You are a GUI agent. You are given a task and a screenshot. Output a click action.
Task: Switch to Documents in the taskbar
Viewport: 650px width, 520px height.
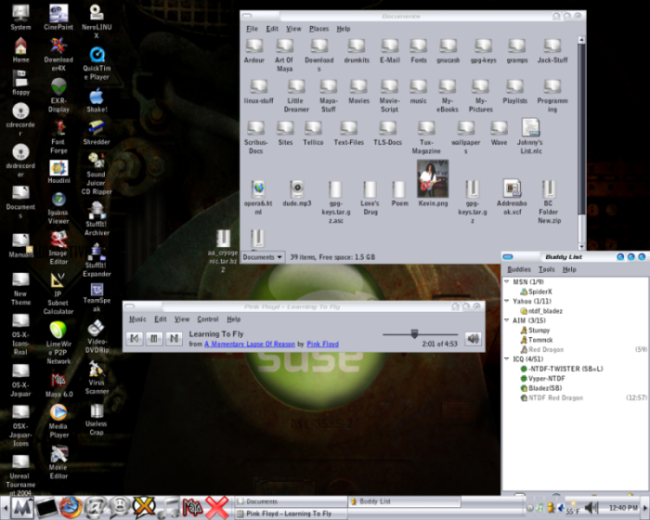point(291,501)
